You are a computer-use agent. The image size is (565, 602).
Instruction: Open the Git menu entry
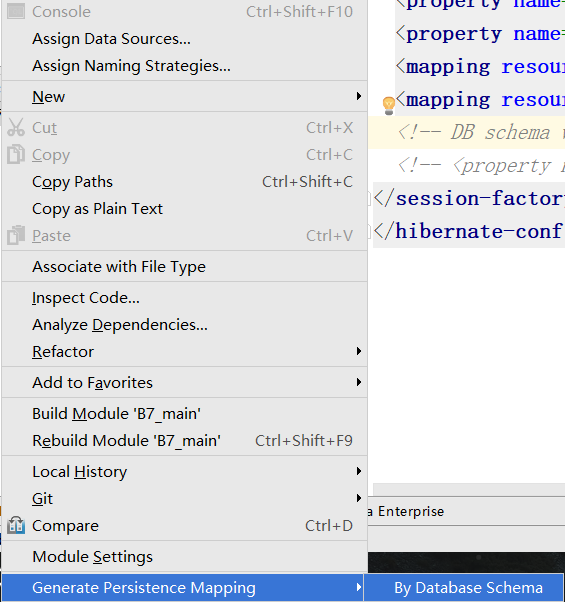[185, 498]
